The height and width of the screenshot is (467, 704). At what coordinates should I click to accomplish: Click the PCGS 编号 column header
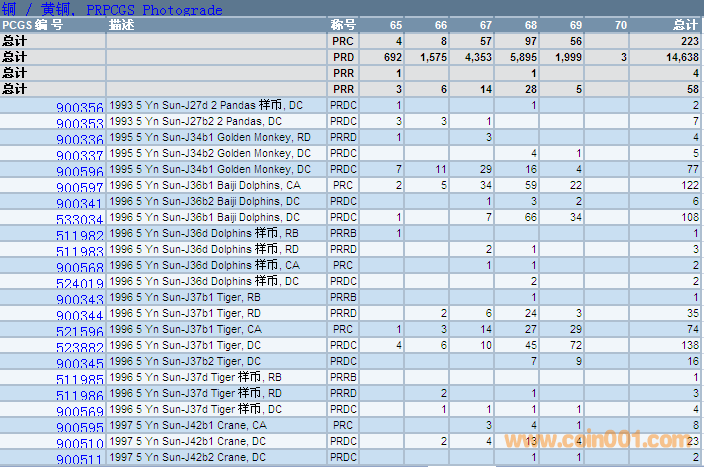(x=33, y=24)
